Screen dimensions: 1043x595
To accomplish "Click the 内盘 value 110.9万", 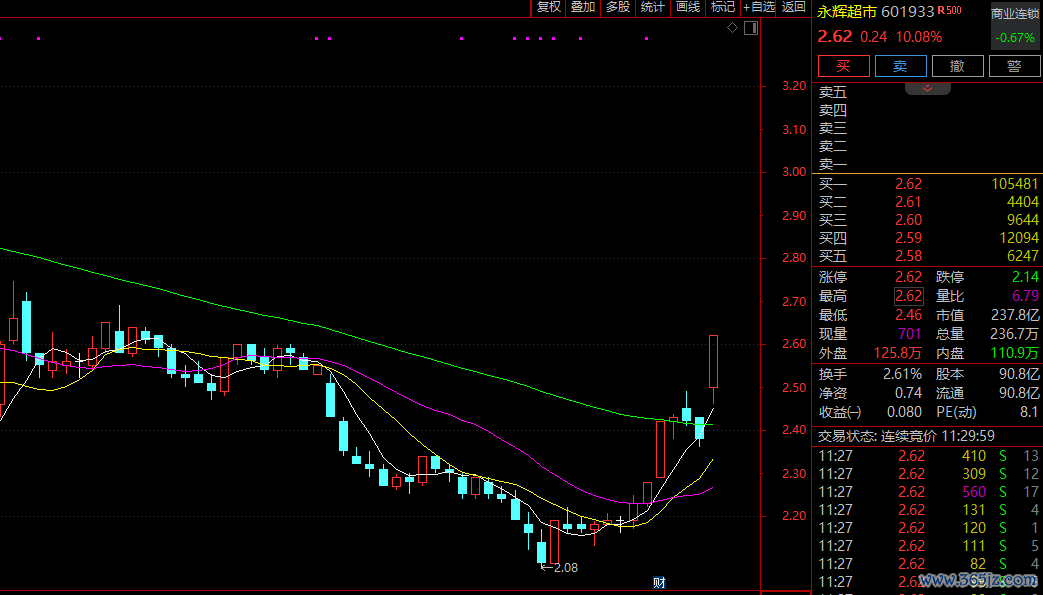I will [1014, 353].
